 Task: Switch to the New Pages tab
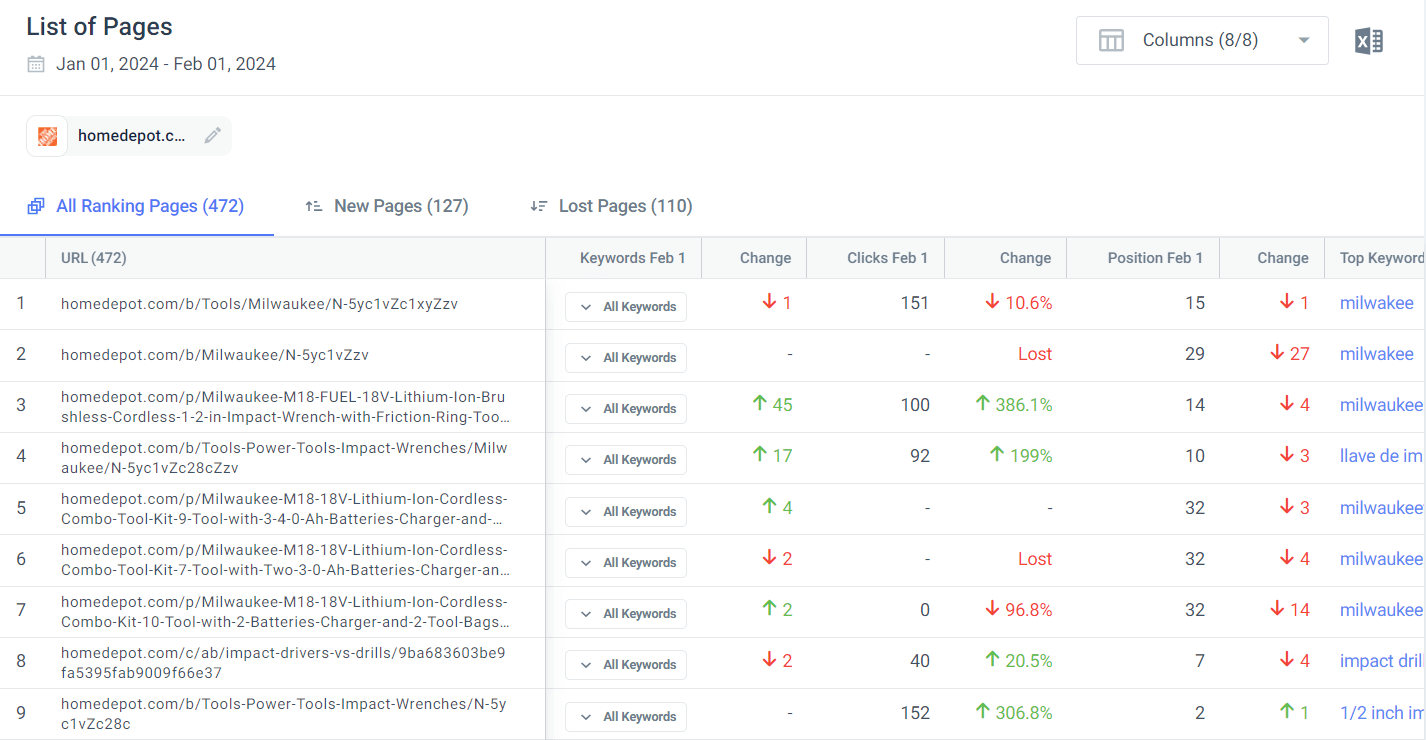[402, 206]
